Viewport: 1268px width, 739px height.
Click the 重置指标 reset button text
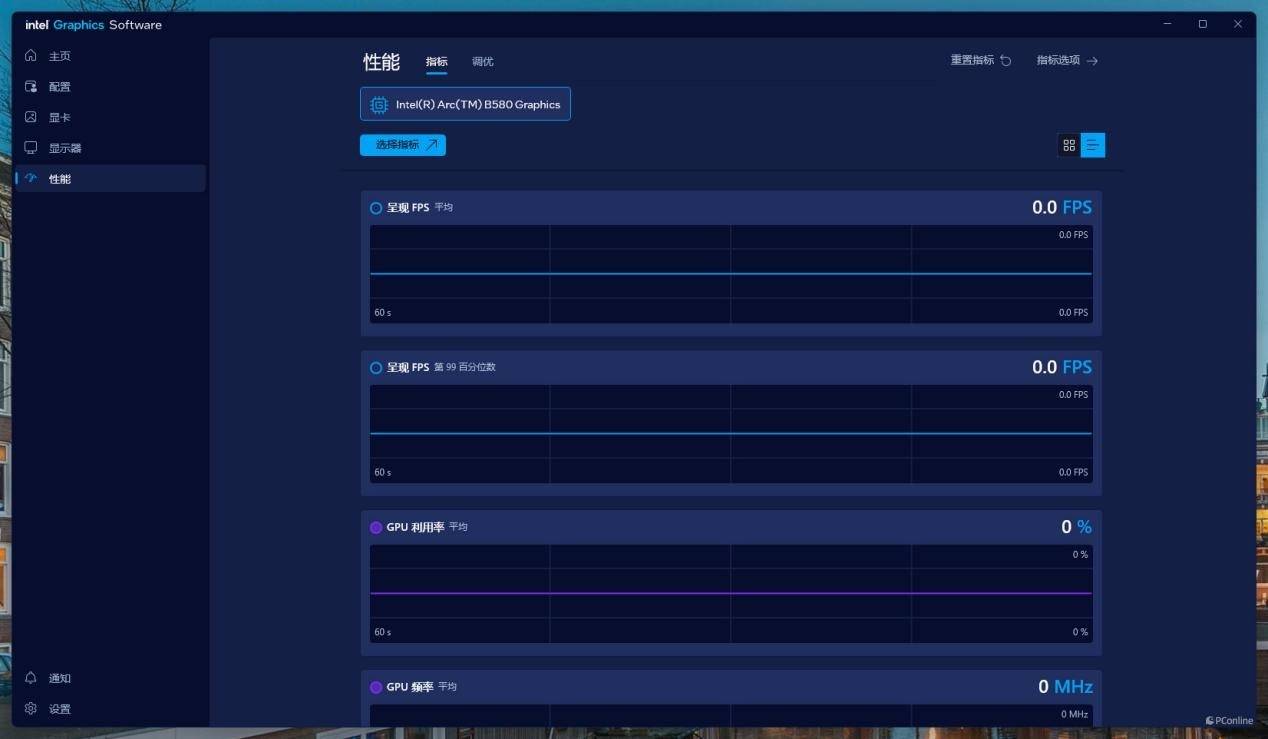click(x=972, y=61)
